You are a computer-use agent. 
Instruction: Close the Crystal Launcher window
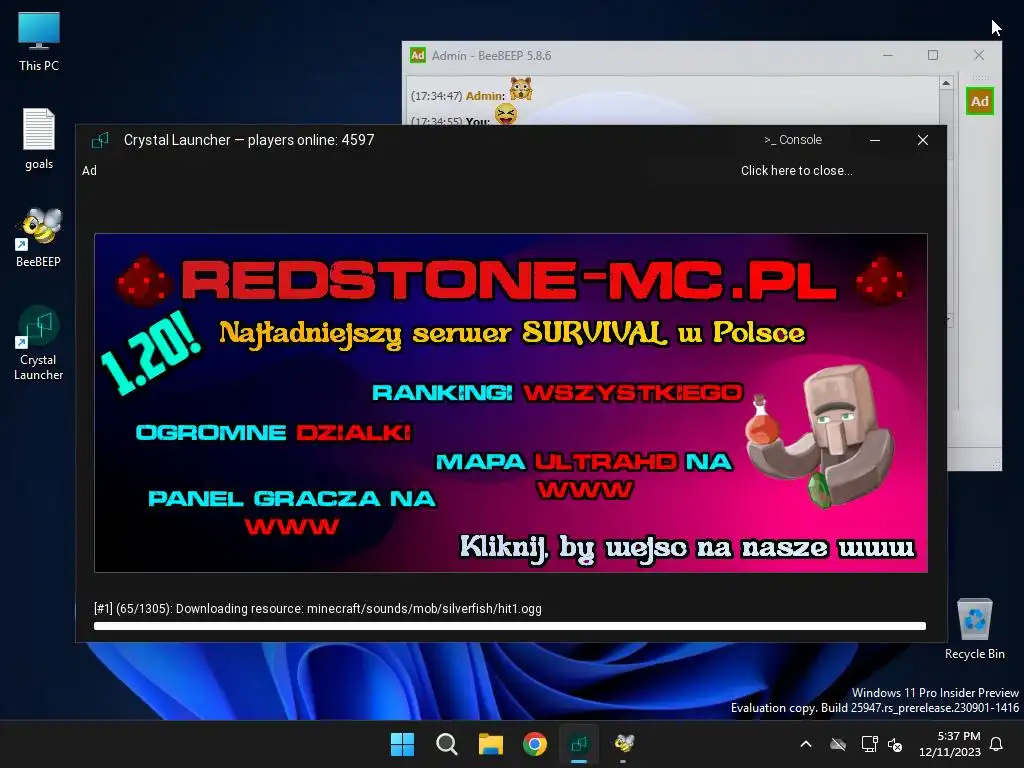[x=923, y=140]
